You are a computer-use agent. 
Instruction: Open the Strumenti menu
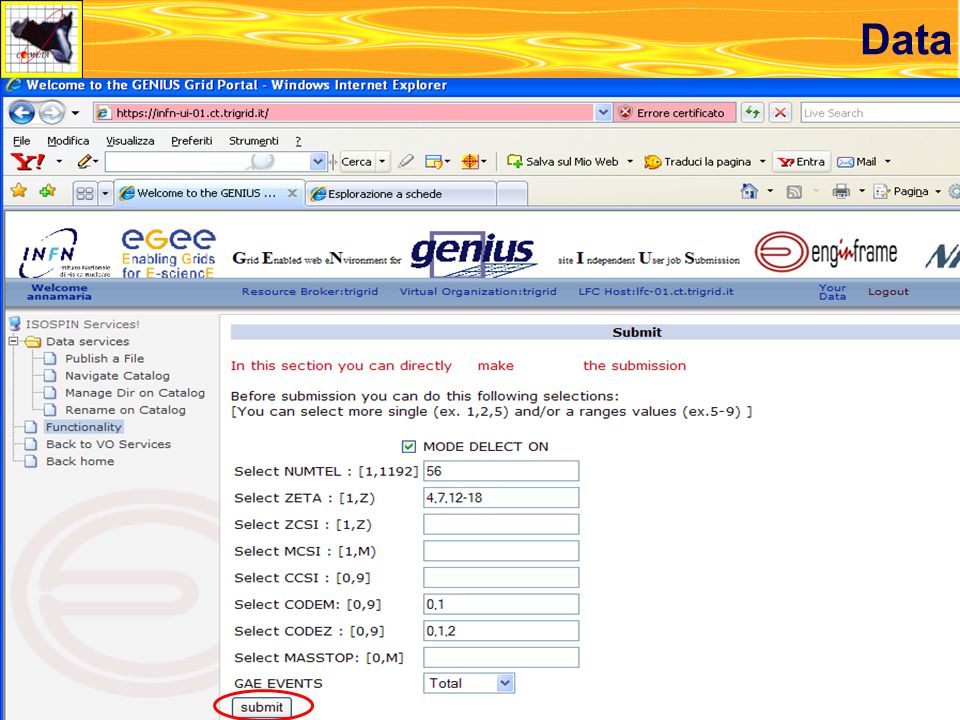(x=253, y=141)
